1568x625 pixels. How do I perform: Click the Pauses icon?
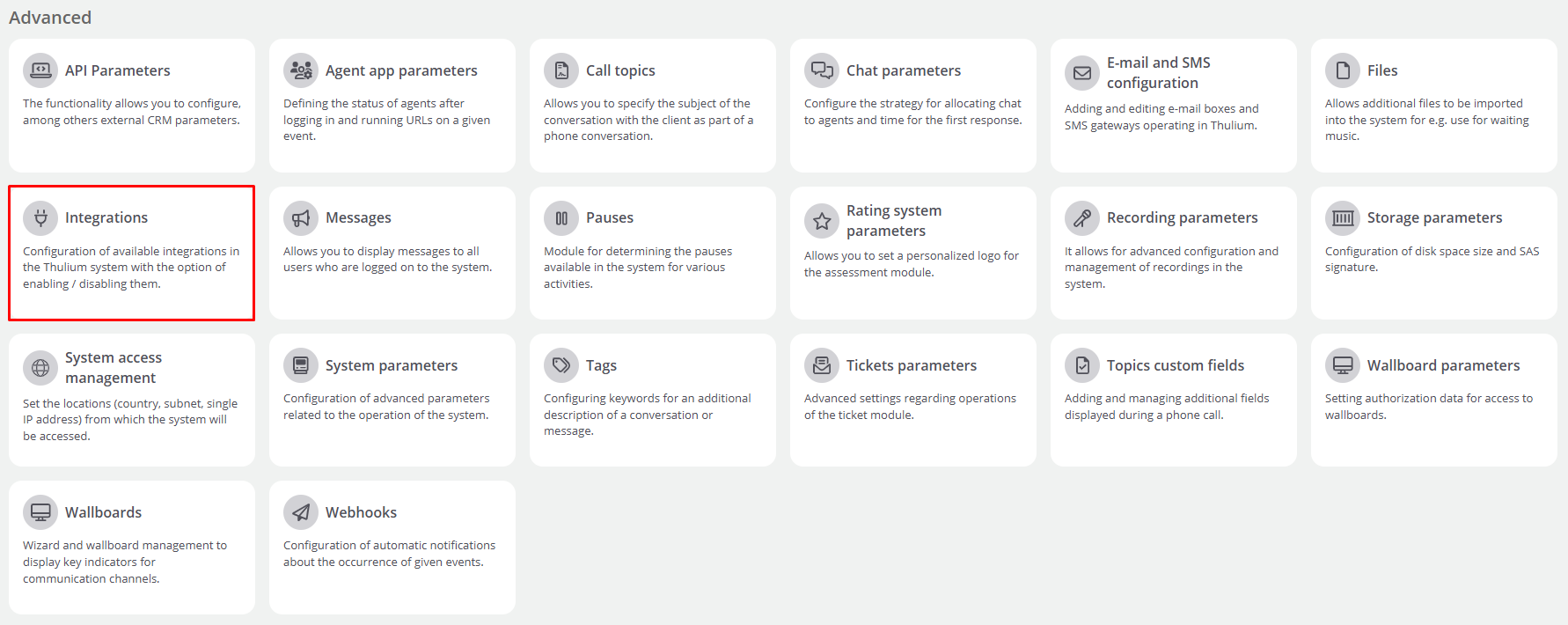click(561, 218)
